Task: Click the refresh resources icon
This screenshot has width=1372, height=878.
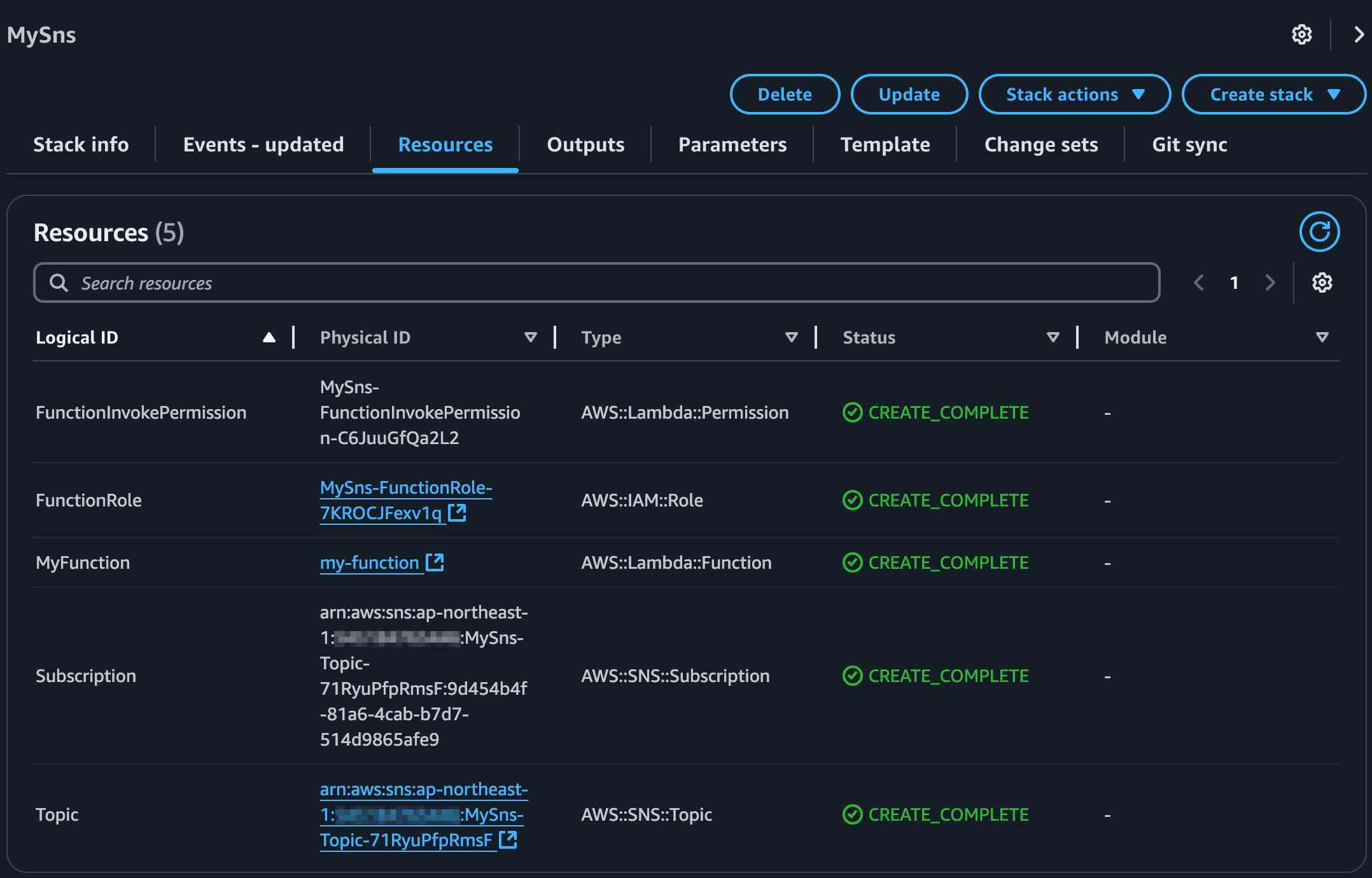Action: tap(1319, 232)
